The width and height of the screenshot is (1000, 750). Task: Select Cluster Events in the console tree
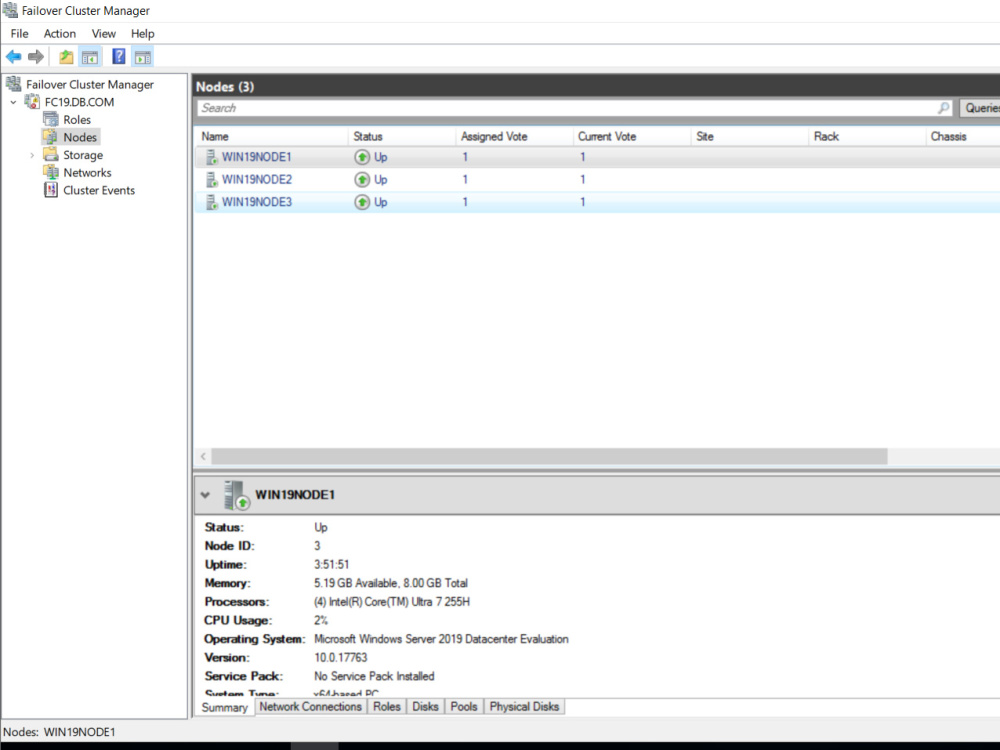click(x=99, y=190)
